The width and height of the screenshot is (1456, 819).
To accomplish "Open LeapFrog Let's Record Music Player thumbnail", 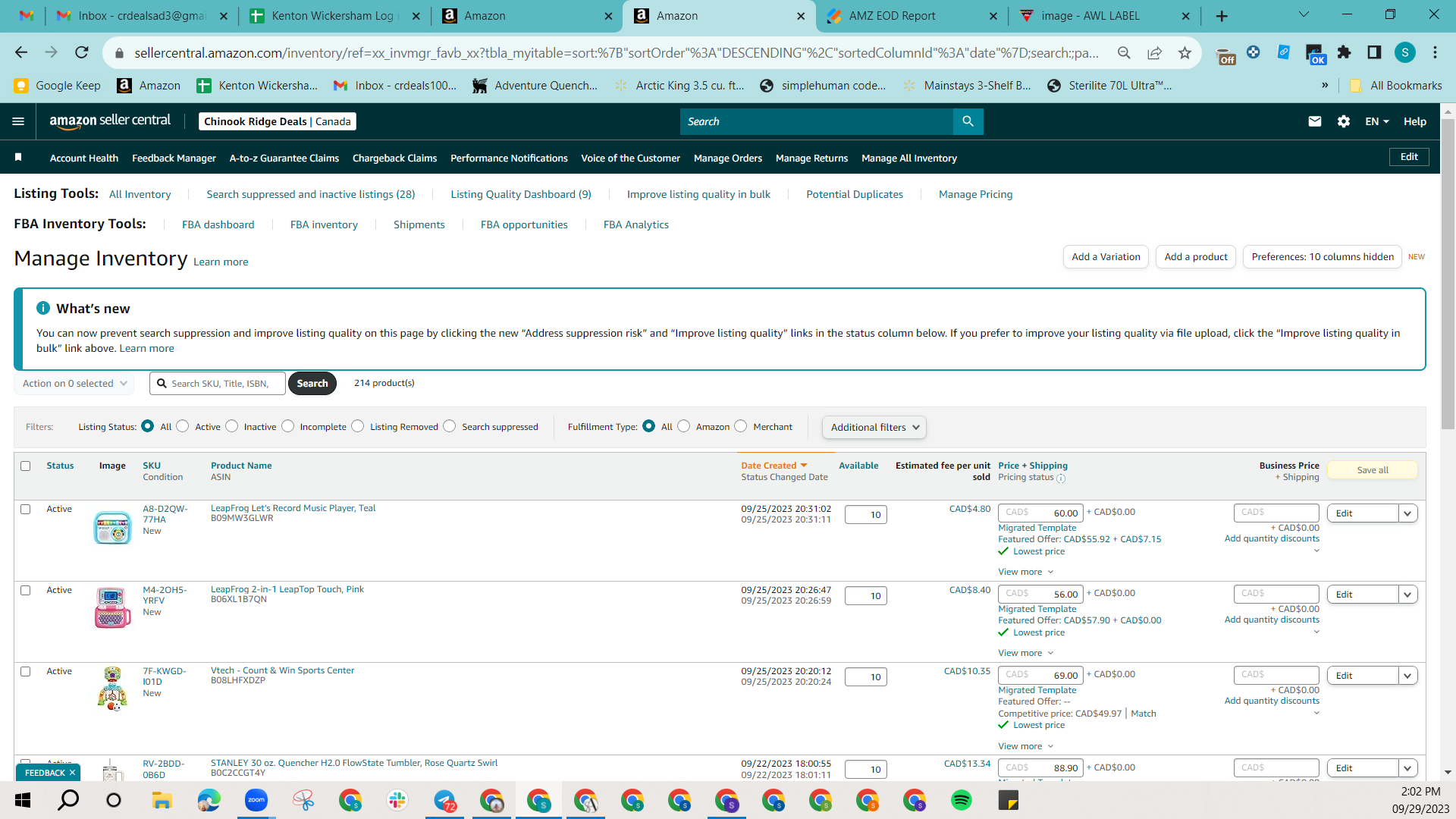I will coord(112,527).
